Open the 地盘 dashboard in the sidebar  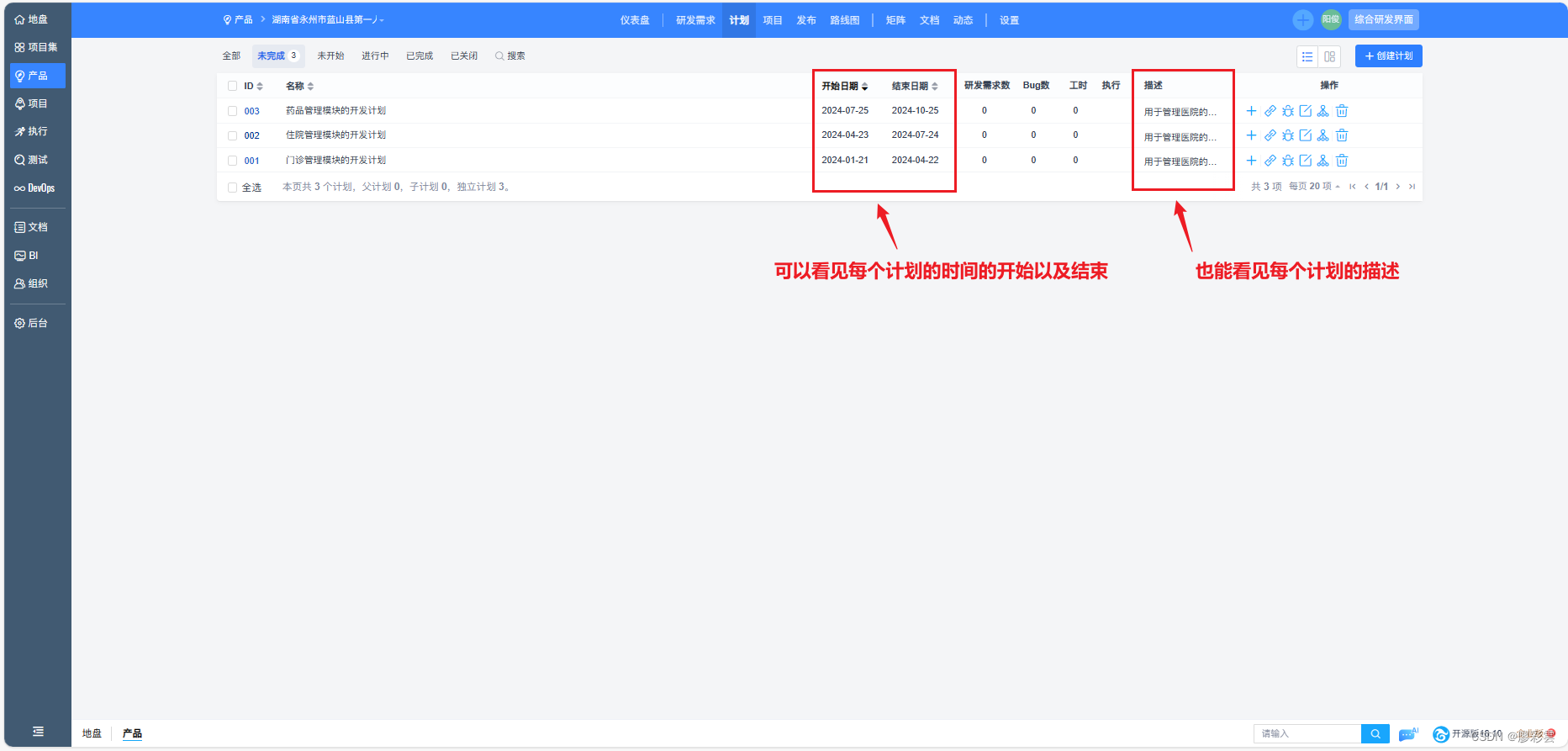[32, 19]
